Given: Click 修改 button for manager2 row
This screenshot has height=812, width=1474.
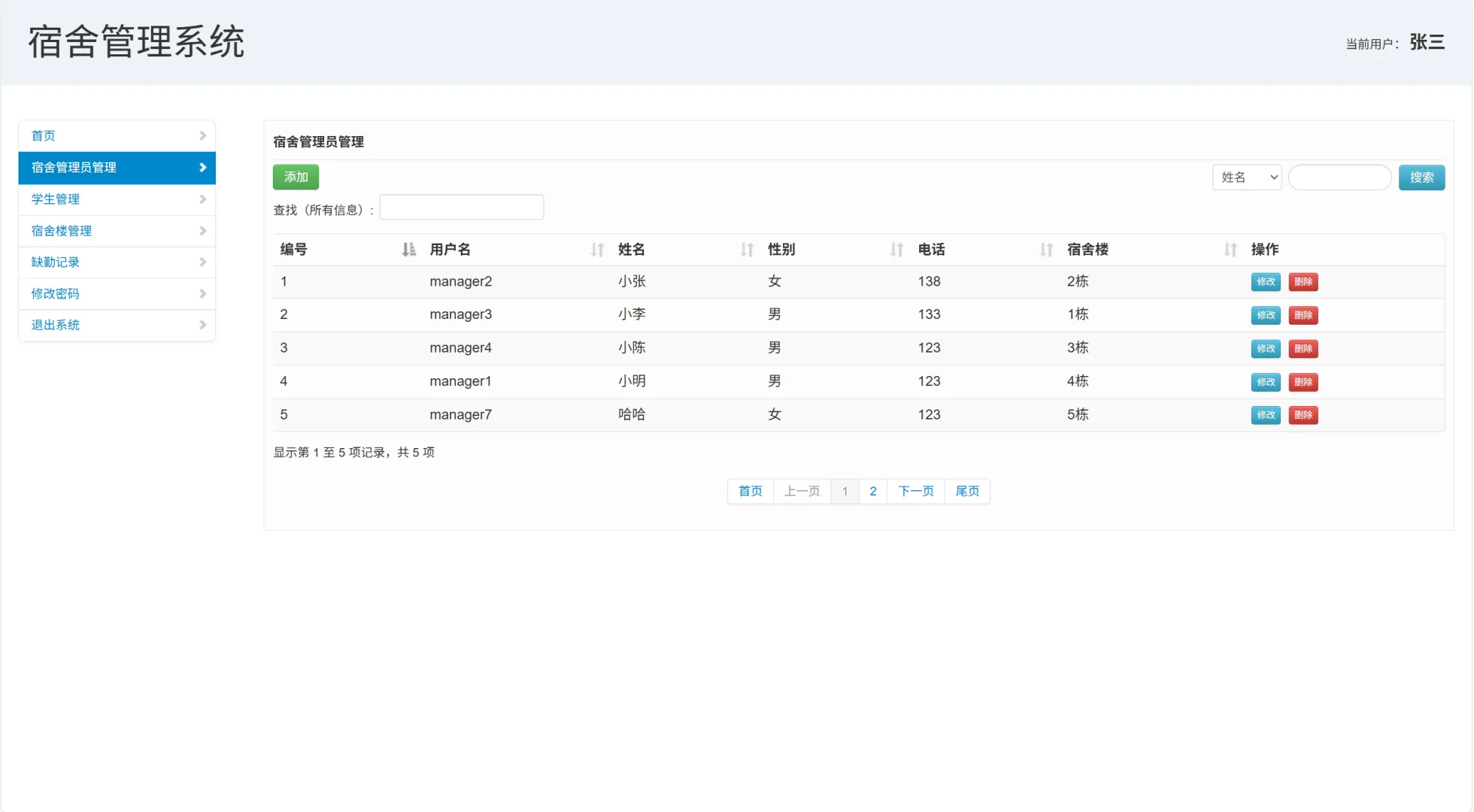Looking at the screenshot, I should (x=1265, y=282).
